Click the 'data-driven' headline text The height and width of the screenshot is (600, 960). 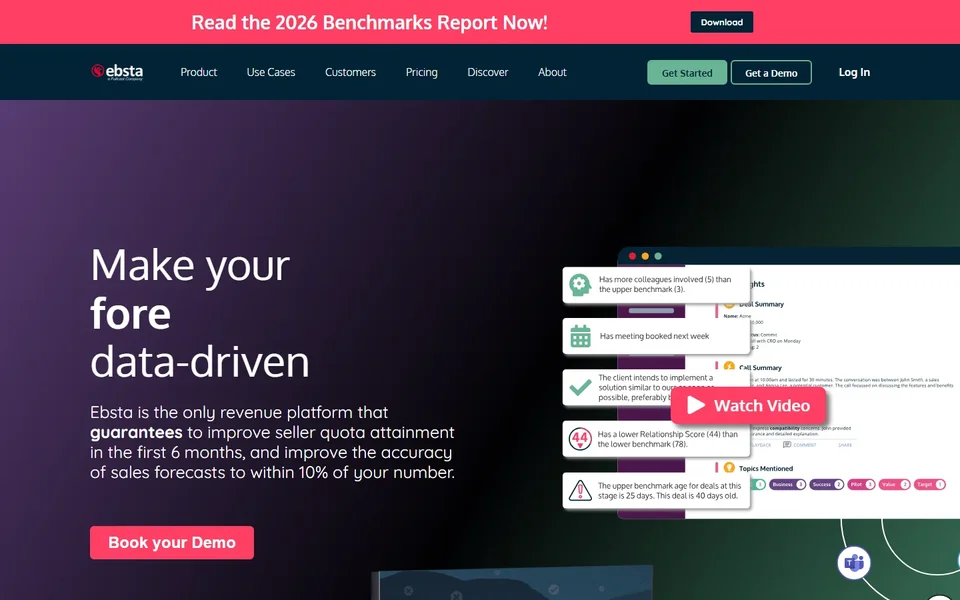click(x=200, y=361)
